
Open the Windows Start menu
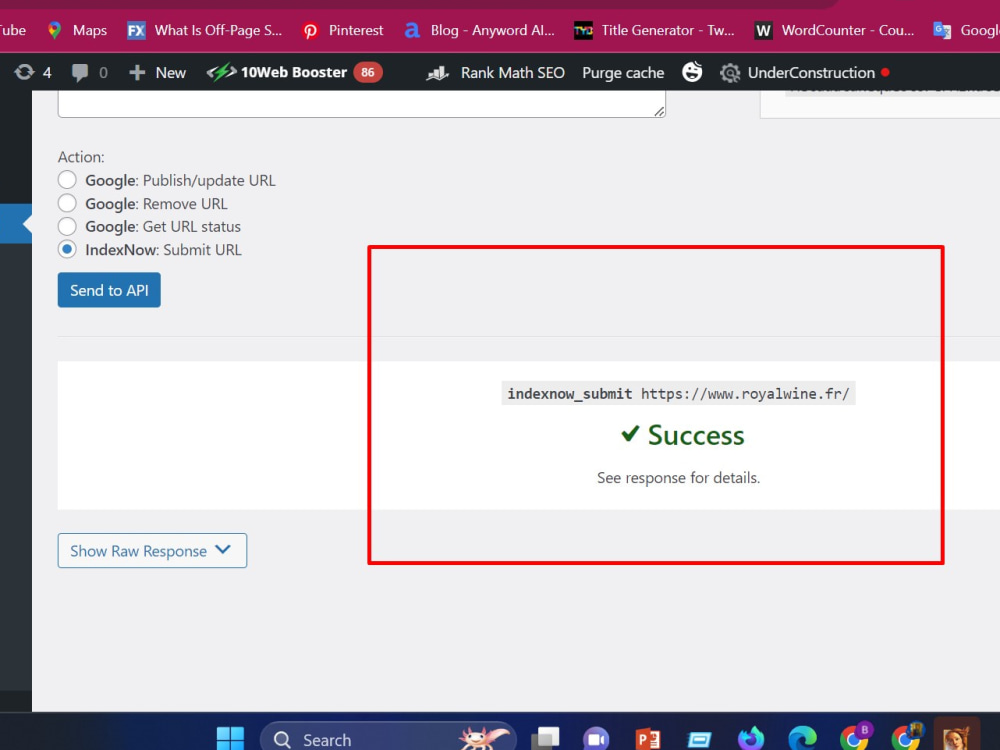[x=230, y=739]
